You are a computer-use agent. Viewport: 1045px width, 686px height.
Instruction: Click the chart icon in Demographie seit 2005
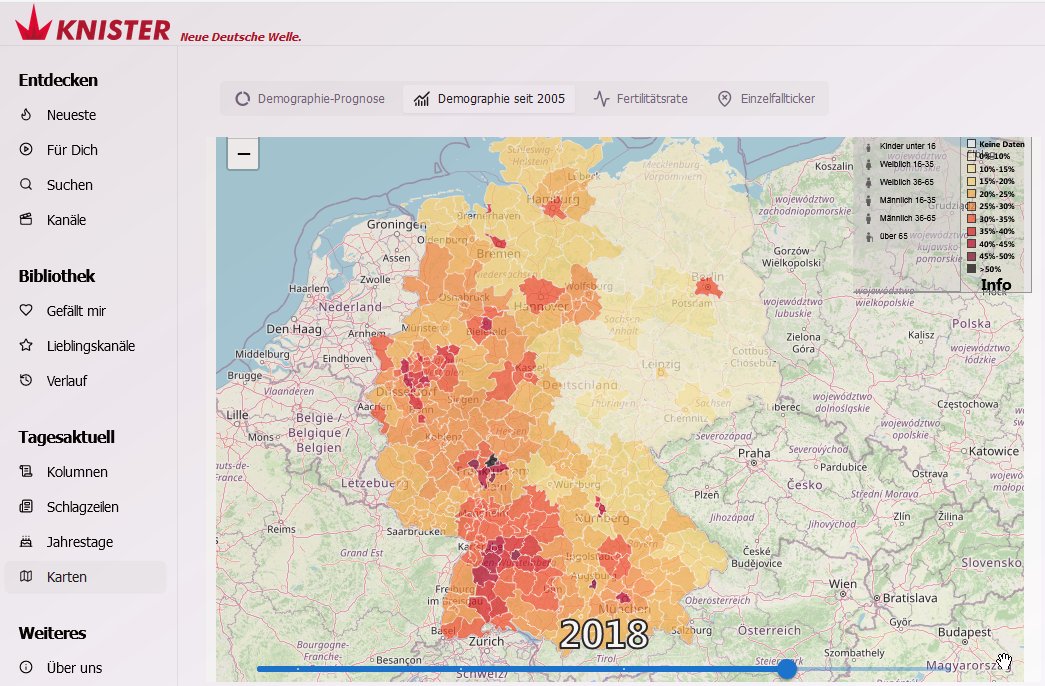pos(421,99)
